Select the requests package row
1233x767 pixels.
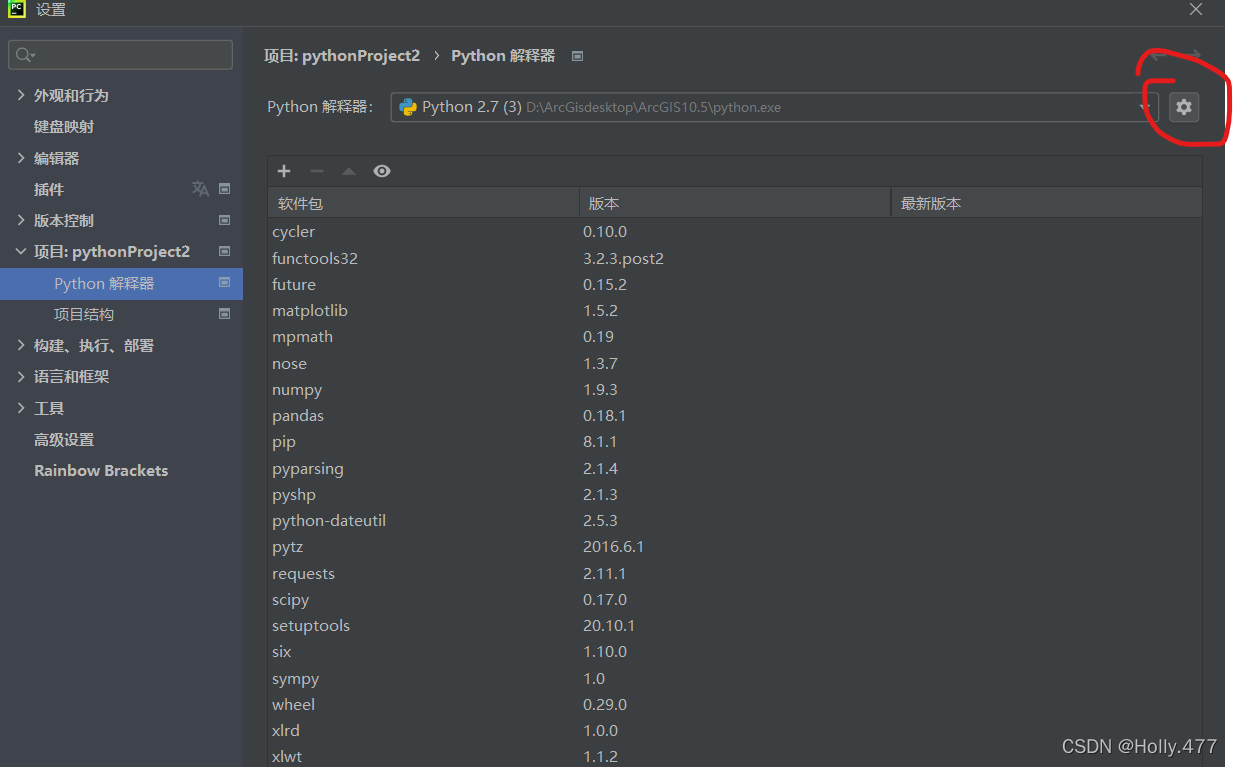[x=735, y=573]
